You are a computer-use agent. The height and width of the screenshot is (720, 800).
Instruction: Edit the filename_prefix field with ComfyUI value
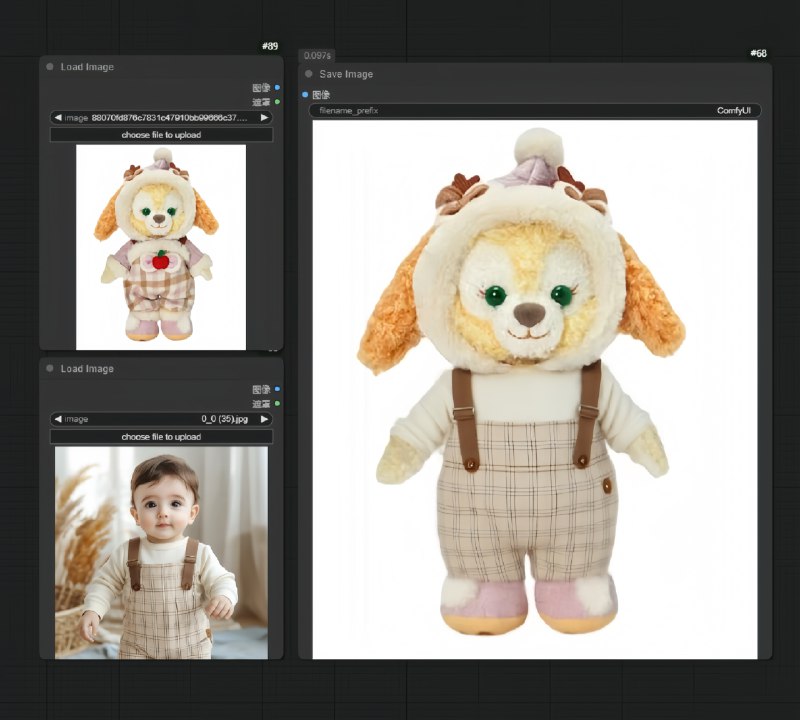(x=535, y=111)
